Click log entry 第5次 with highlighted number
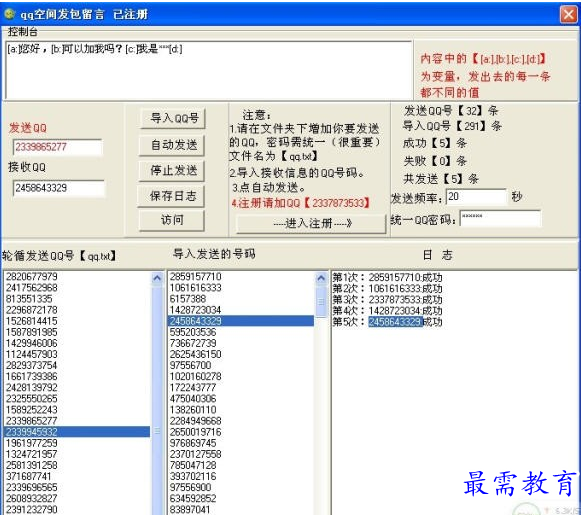 [x=387, y=322]
